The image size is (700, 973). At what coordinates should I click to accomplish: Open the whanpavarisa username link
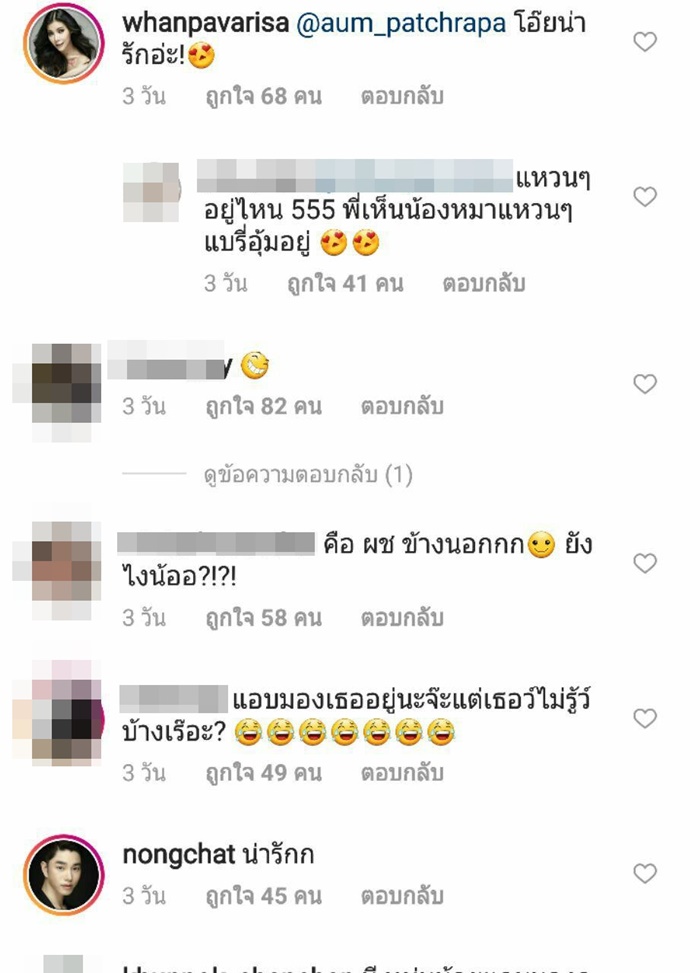[205, 24]
